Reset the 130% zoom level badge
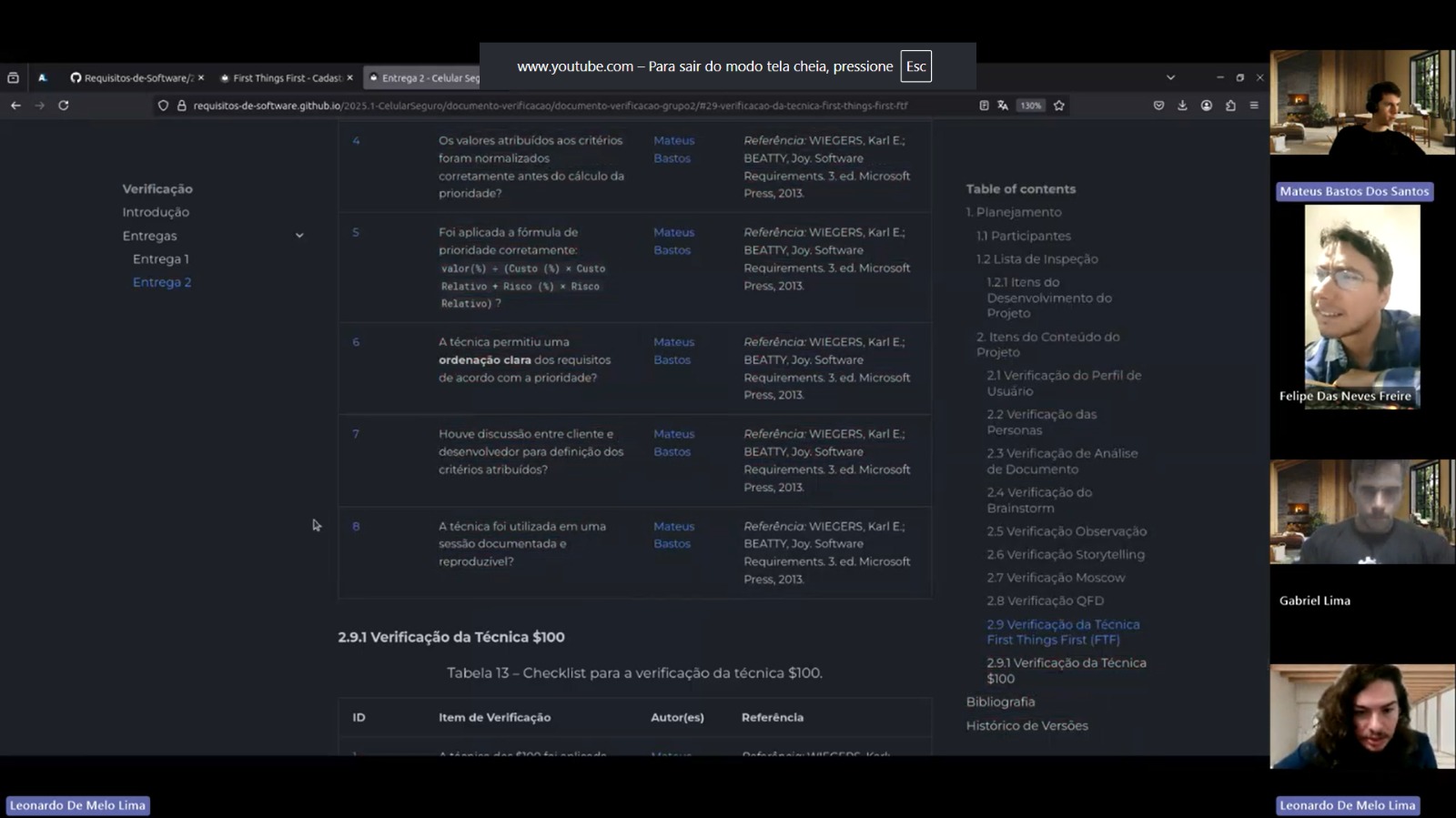The image size is (1456, 818). (x=1030, y=106)
